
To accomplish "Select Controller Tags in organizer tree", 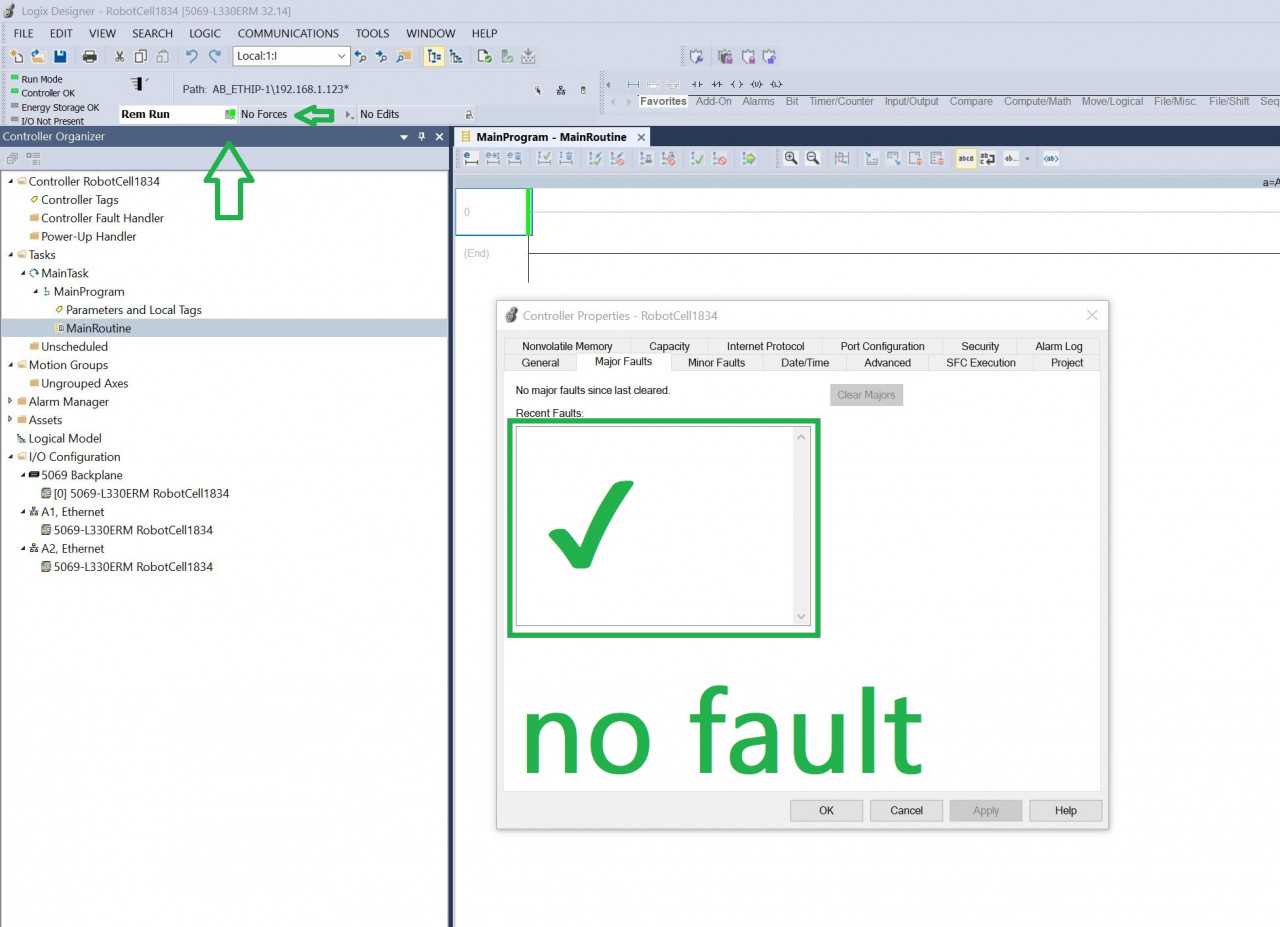I will (80, 200).
